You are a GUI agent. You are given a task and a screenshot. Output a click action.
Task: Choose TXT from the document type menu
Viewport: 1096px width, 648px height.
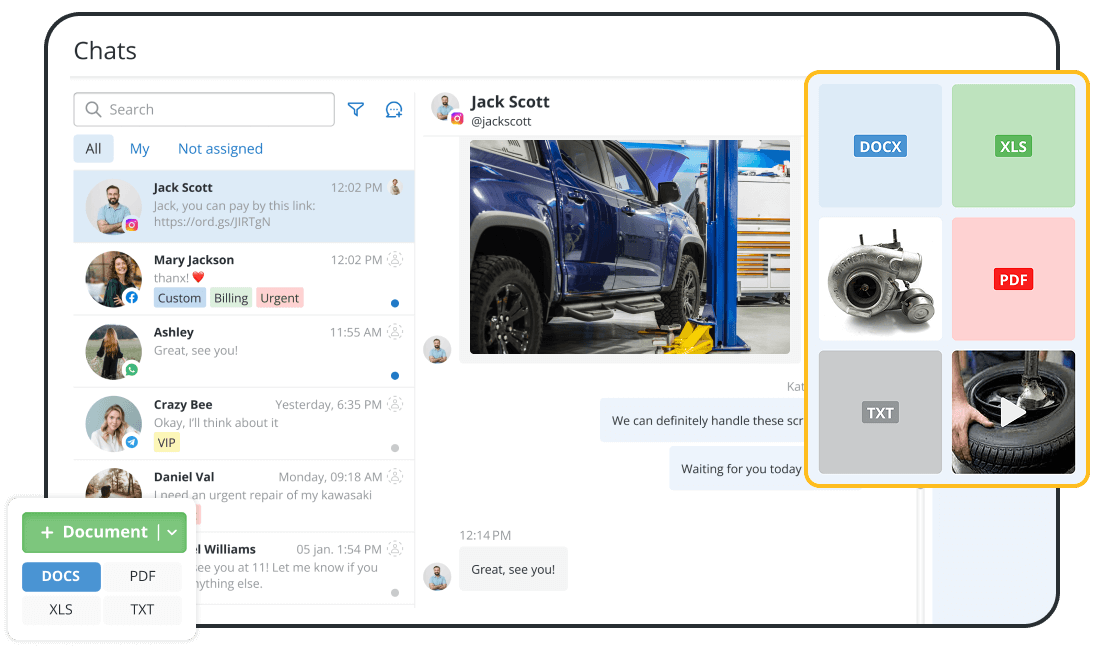tap(142, 609)
